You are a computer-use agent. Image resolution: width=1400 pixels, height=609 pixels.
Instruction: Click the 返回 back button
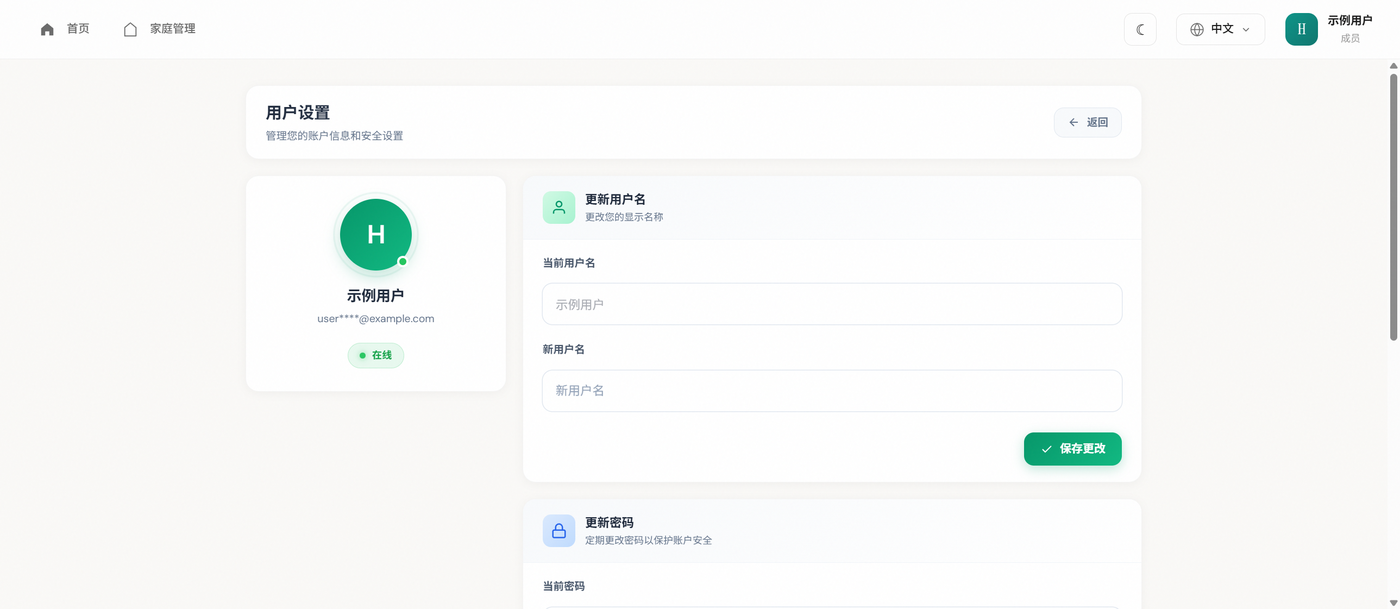(x=1088, y=122)
